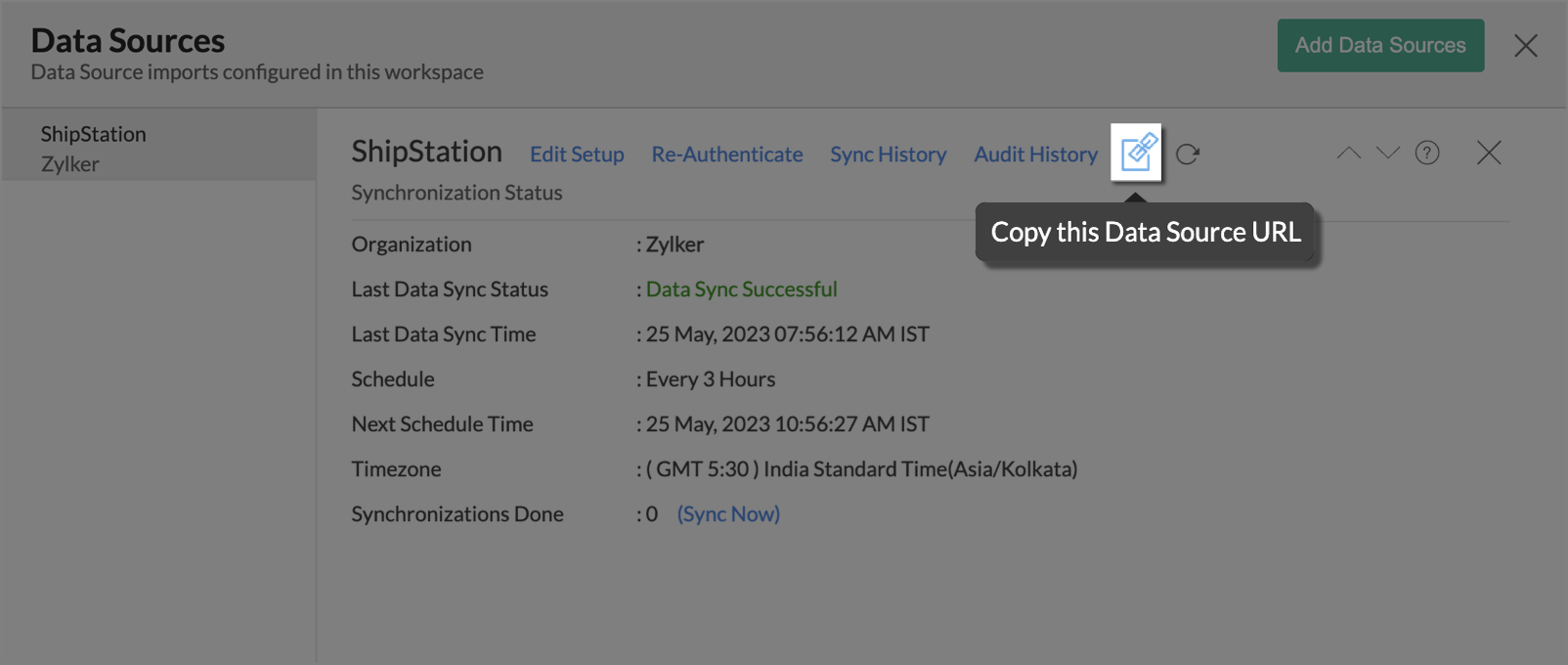Image resolution: width=1568 pixels, height=665 pixels.
Task: Click the Data Sync Successful status text
Action: coord(742,289)
